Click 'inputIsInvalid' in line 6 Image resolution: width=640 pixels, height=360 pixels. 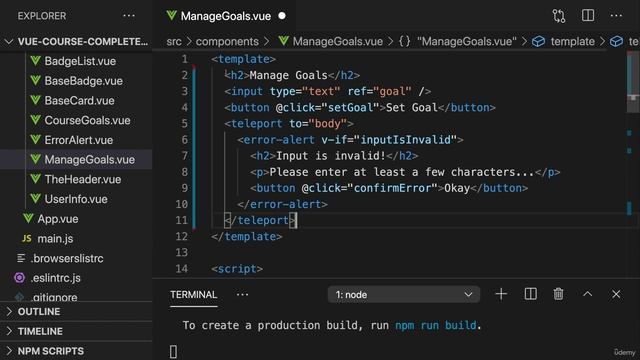(x=405, y=140)
